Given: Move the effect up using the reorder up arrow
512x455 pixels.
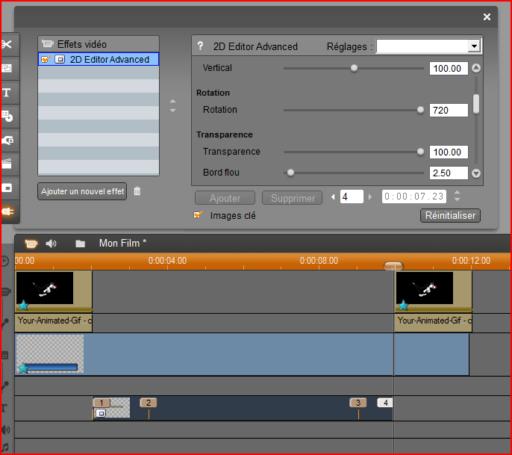Looking at the screenshot, I should pyautogui.click(x=172, y=101).
